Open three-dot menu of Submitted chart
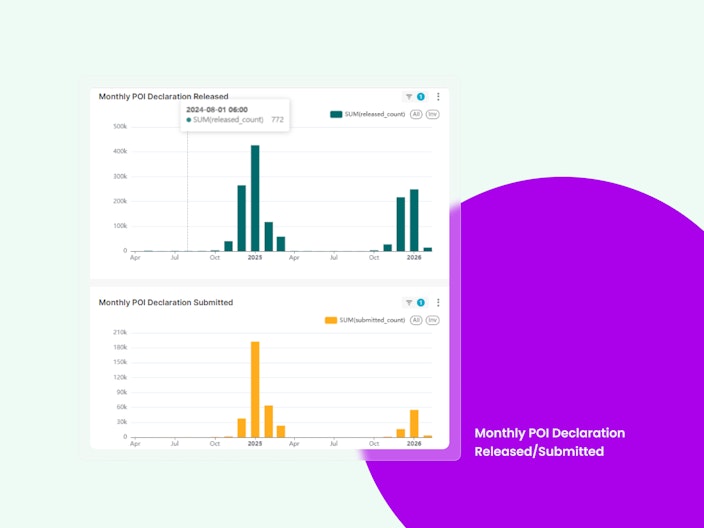 pyautogui.click(x=438, y=303)
